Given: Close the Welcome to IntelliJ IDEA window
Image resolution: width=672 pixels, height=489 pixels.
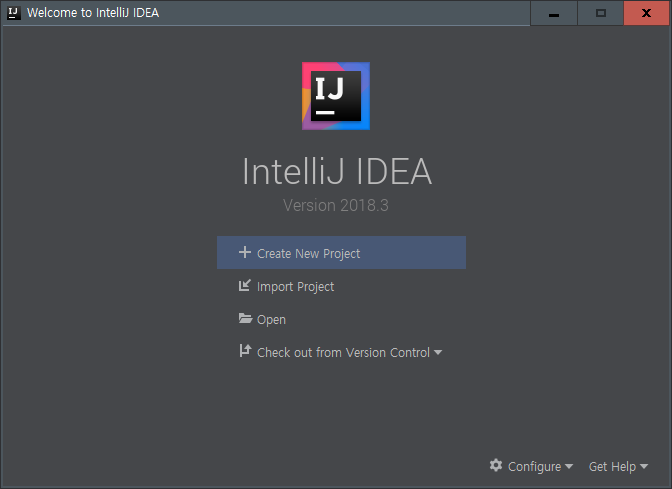Looking at the screenshot, I should (x=646, y=14).
